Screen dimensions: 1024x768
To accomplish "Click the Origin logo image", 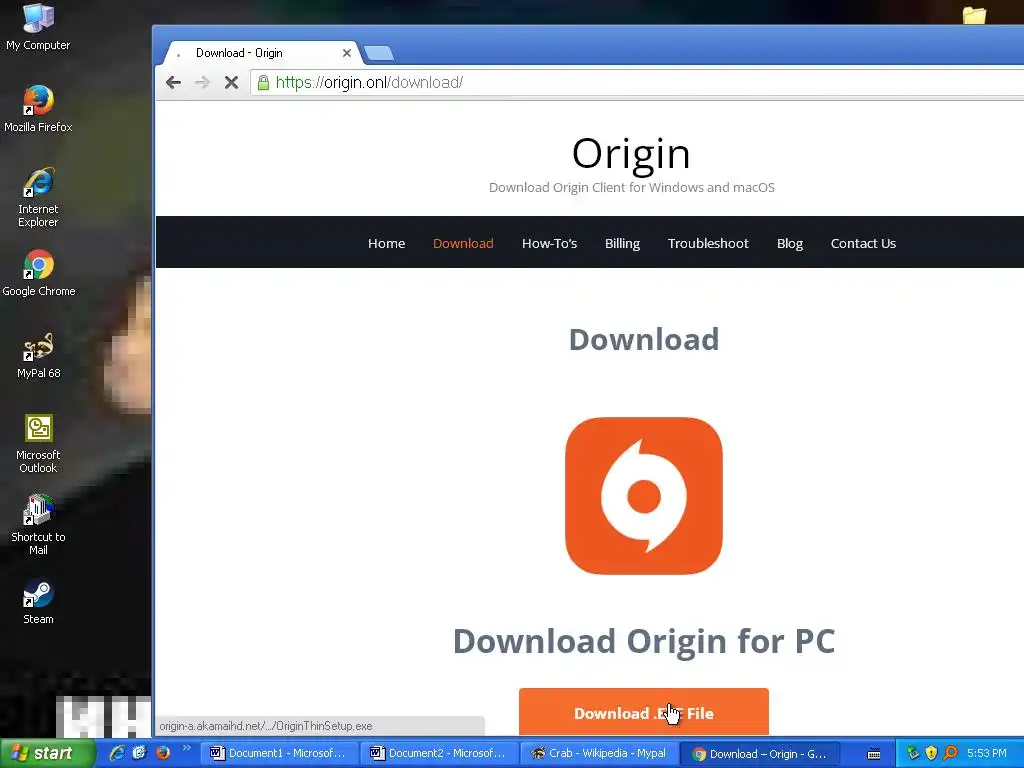I will pyautogui.click(x=644, y=496).
